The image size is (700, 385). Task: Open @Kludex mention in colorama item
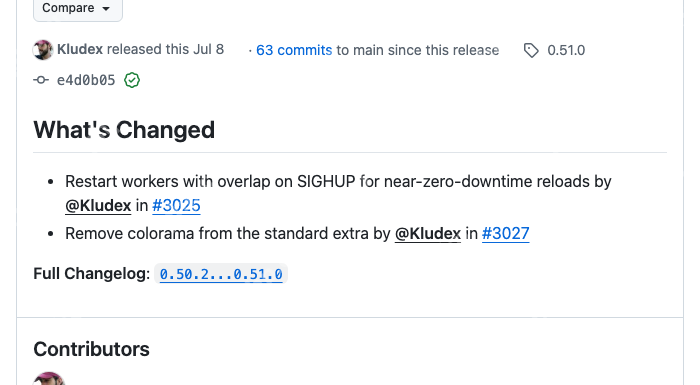click(428, 234)
